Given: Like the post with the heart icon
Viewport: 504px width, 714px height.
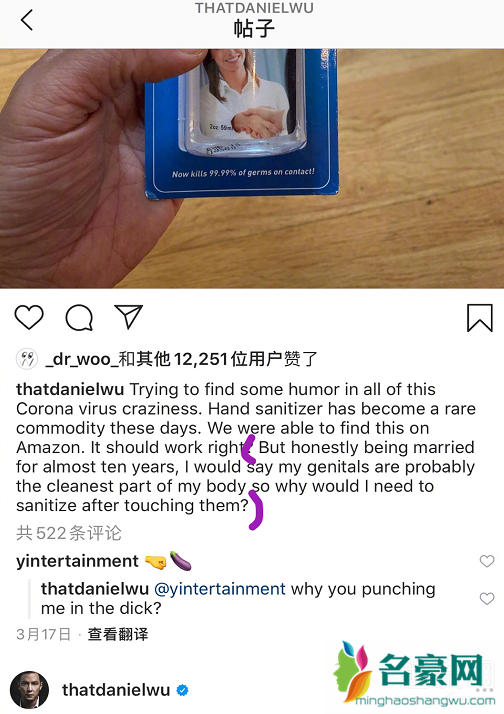Looking at the screenshot, I should [x=29, y=317].
